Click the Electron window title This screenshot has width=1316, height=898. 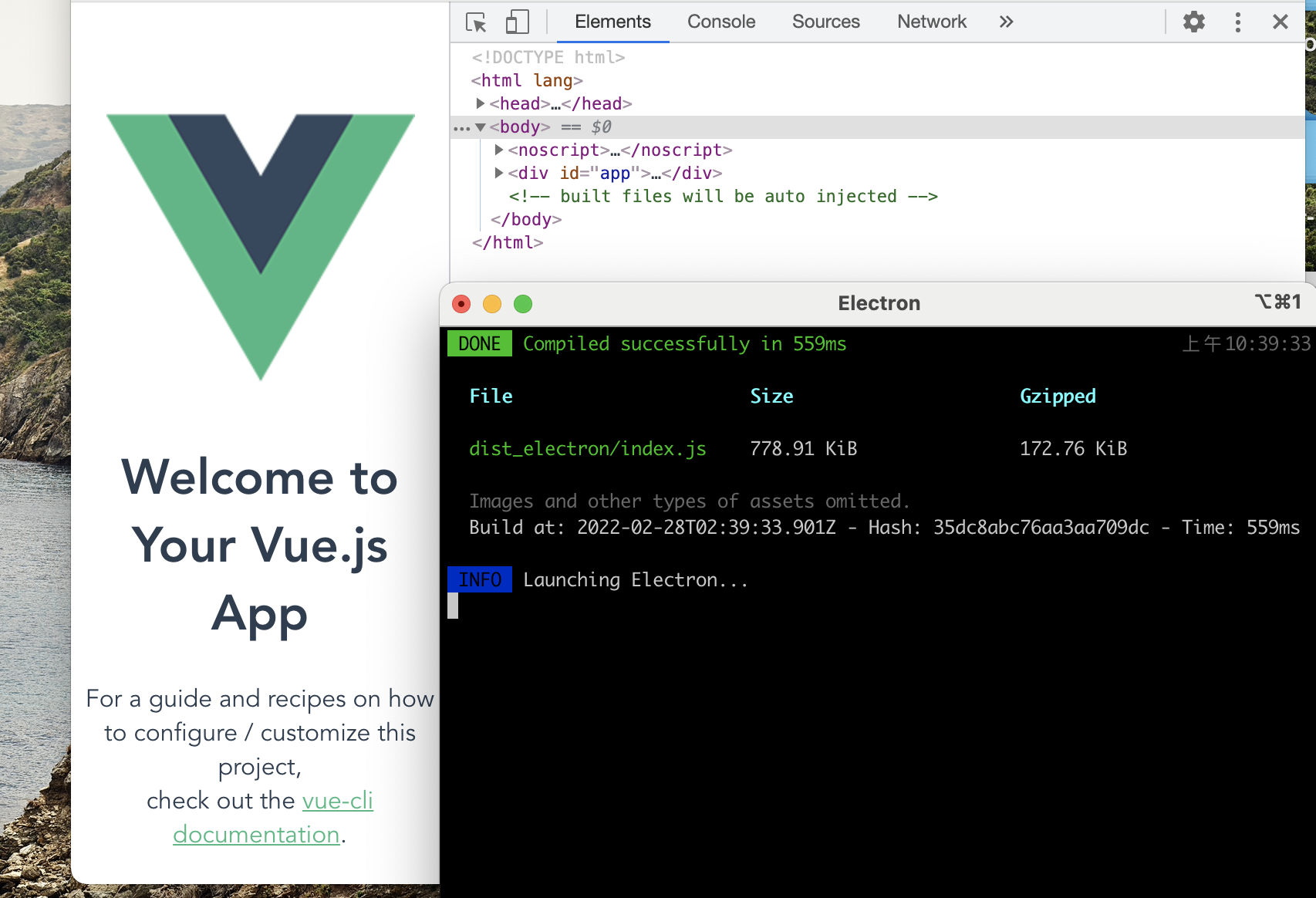click(879, 303)
